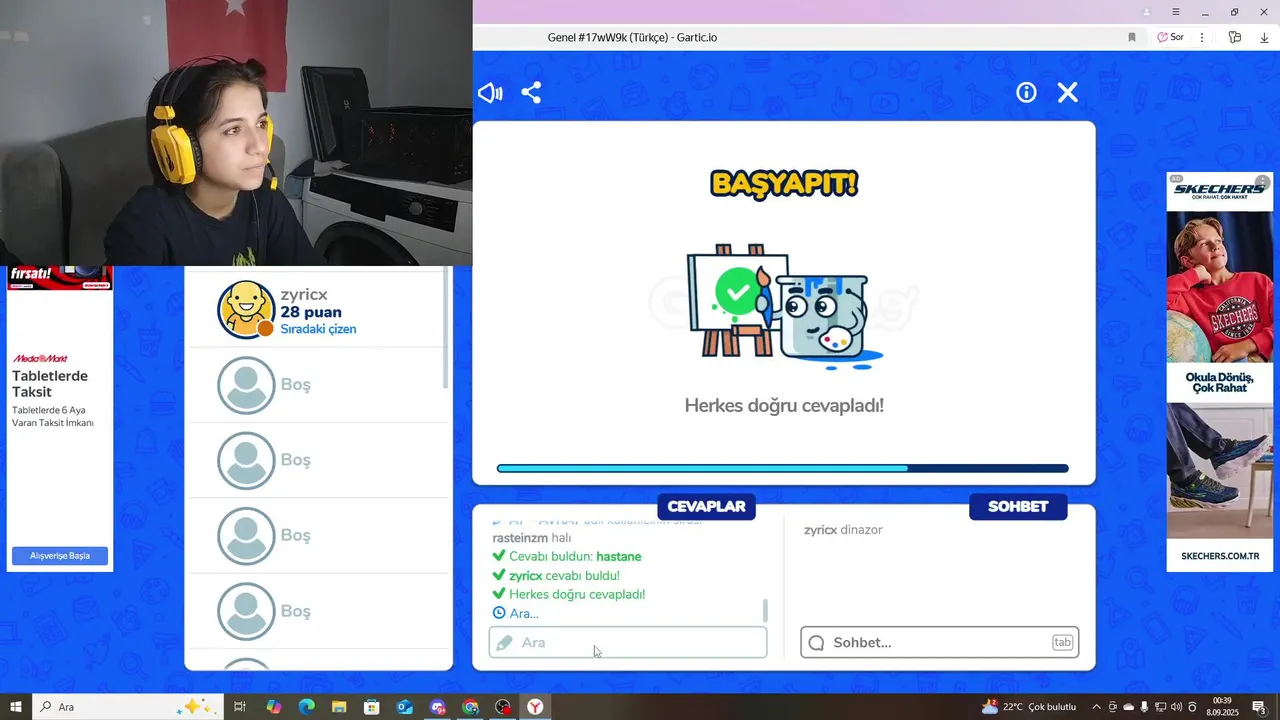Launch Copilot from the taskbar

point(274,707)
